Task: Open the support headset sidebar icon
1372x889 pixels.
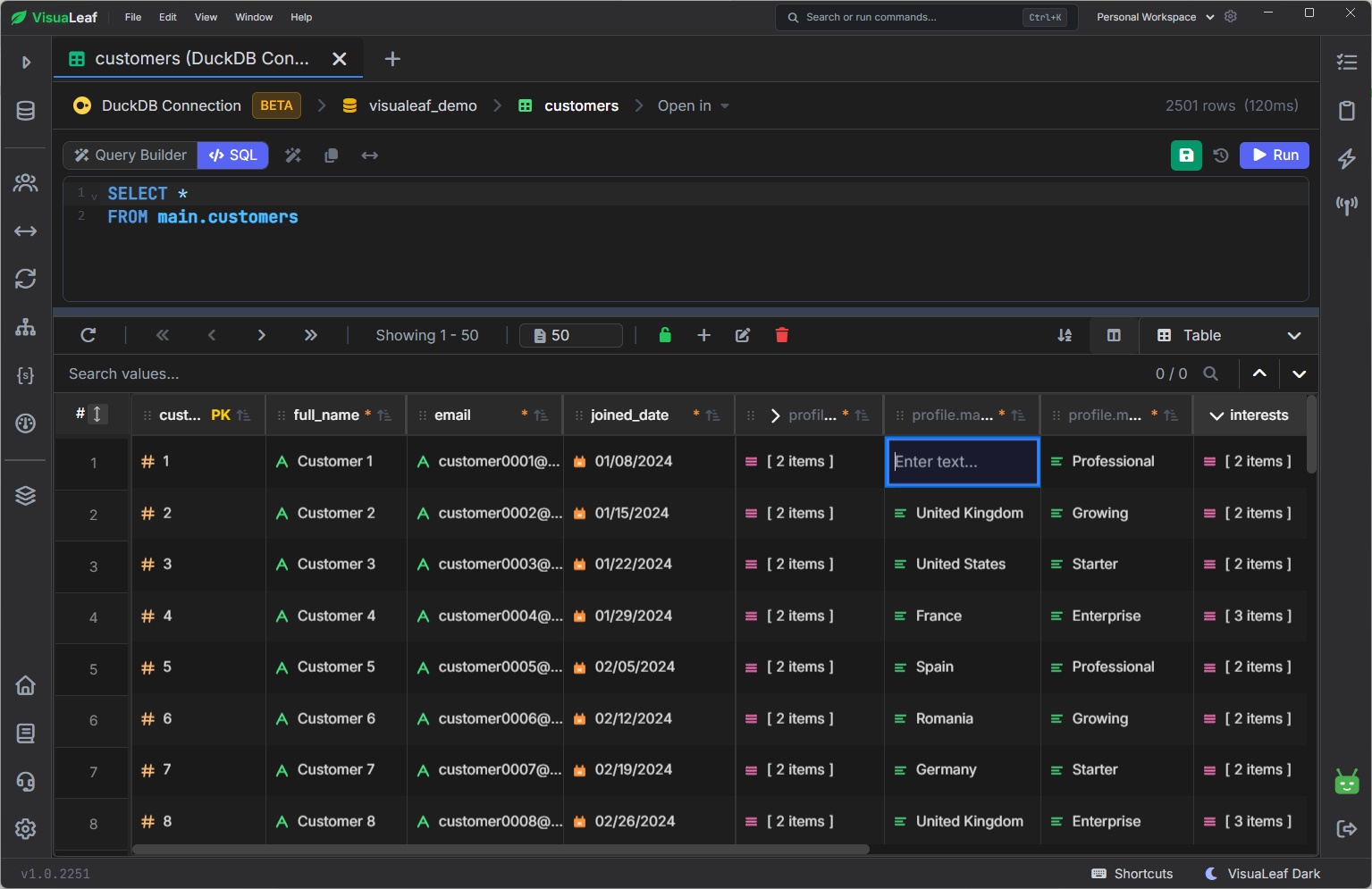Action: click(x=26, y=782)
